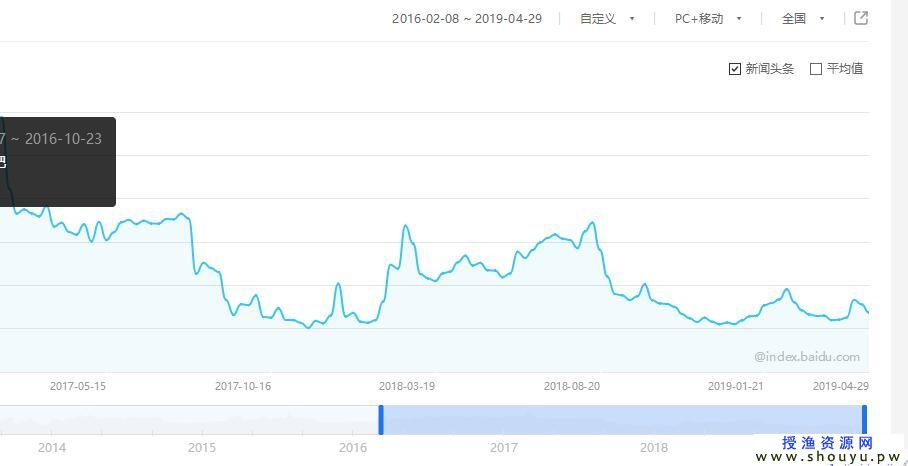This screenshot has width=908, height=466.
Task: Enable the 平均值 checkbox
Action: pos(816,69)
